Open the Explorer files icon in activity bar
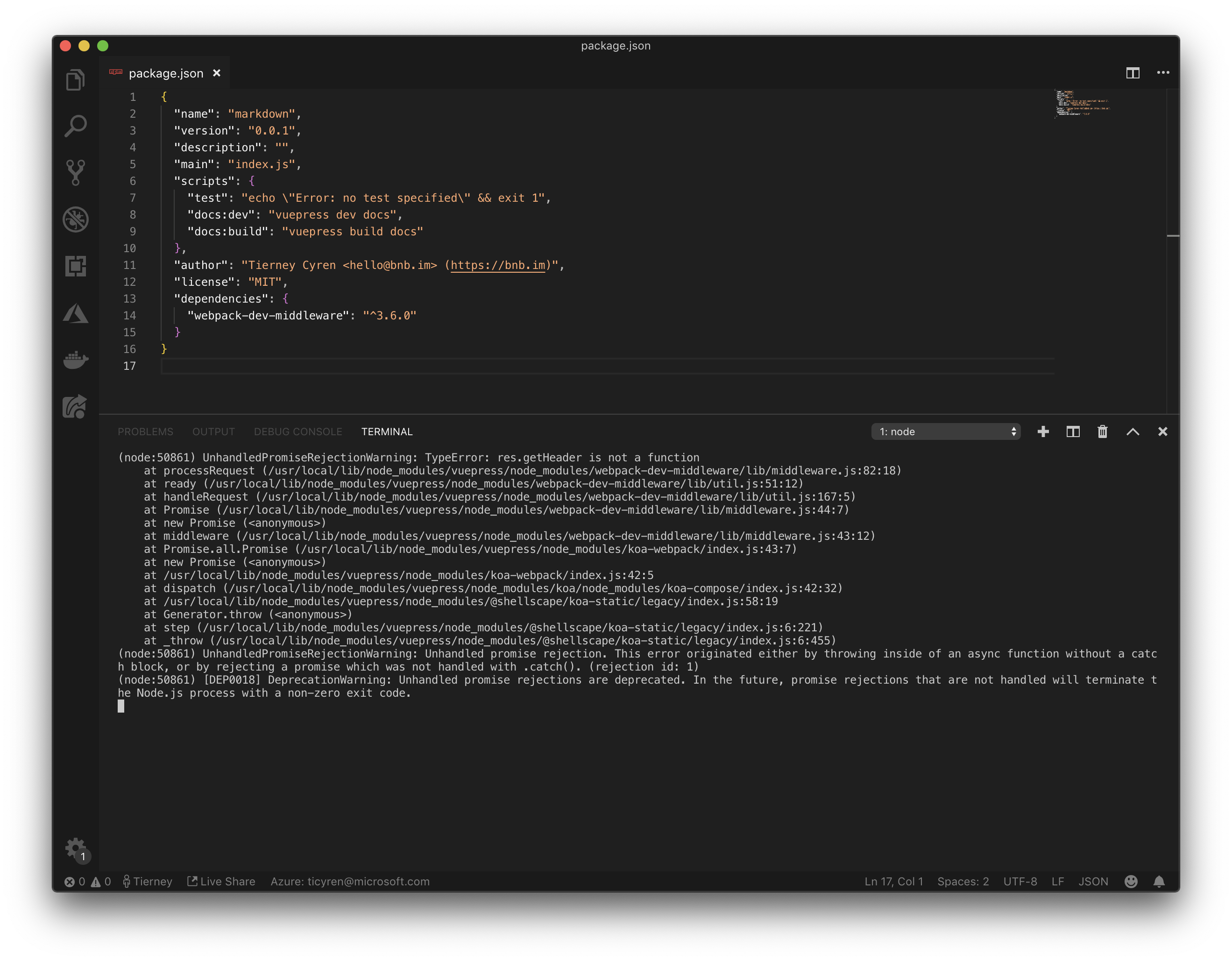 (76, 79)
